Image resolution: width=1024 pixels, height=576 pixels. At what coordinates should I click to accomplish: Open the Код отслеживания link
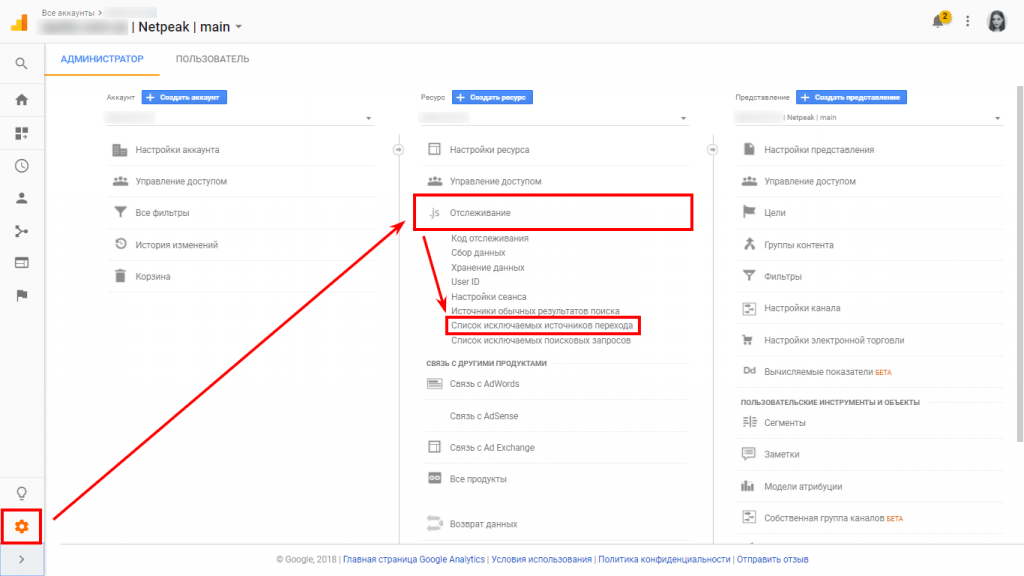tap(490, 239)
